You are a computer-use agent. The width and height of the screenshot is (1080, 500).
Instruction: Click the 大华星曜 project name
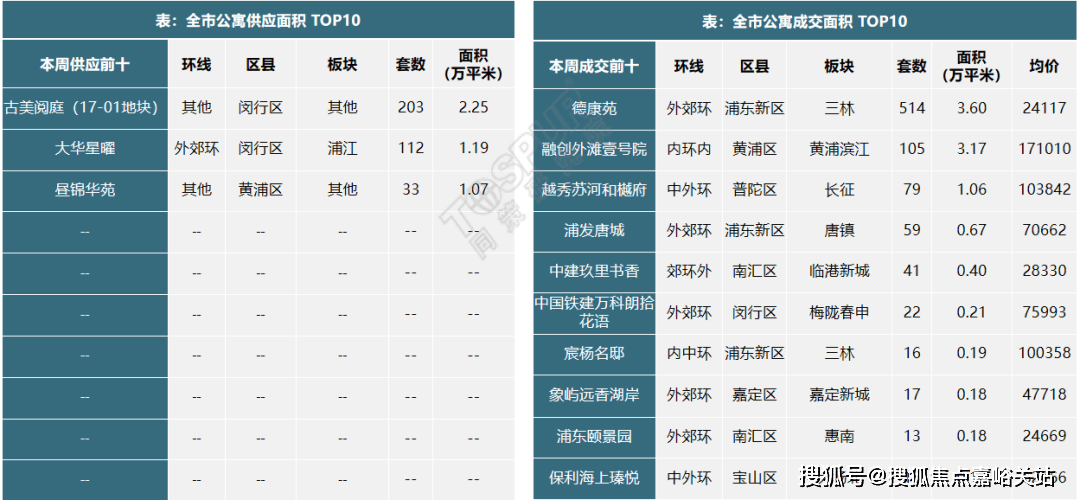tap(85, 149)
